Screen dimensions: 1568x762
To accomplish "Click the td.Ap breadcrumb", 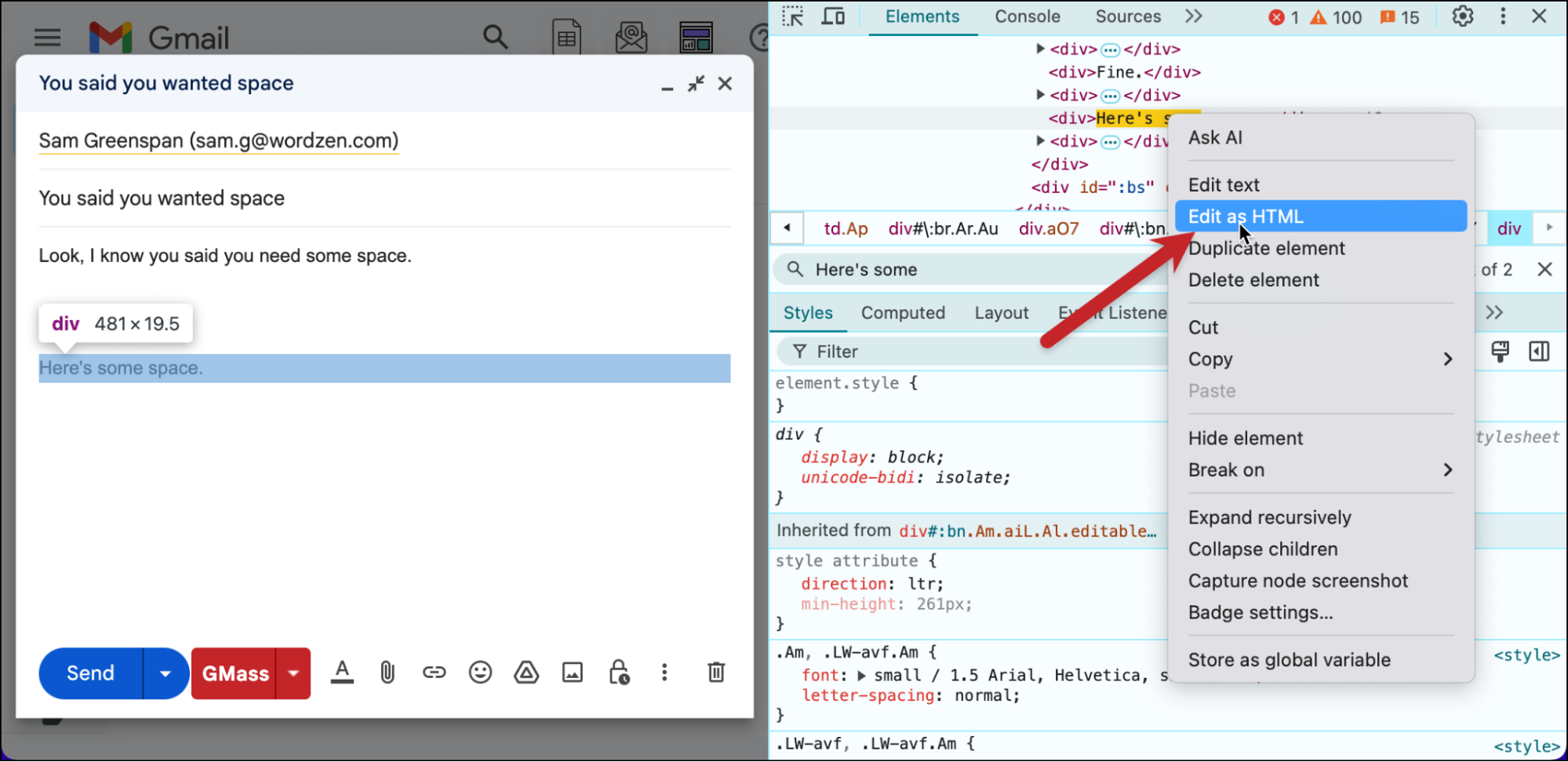I will (x=846, y=228).
